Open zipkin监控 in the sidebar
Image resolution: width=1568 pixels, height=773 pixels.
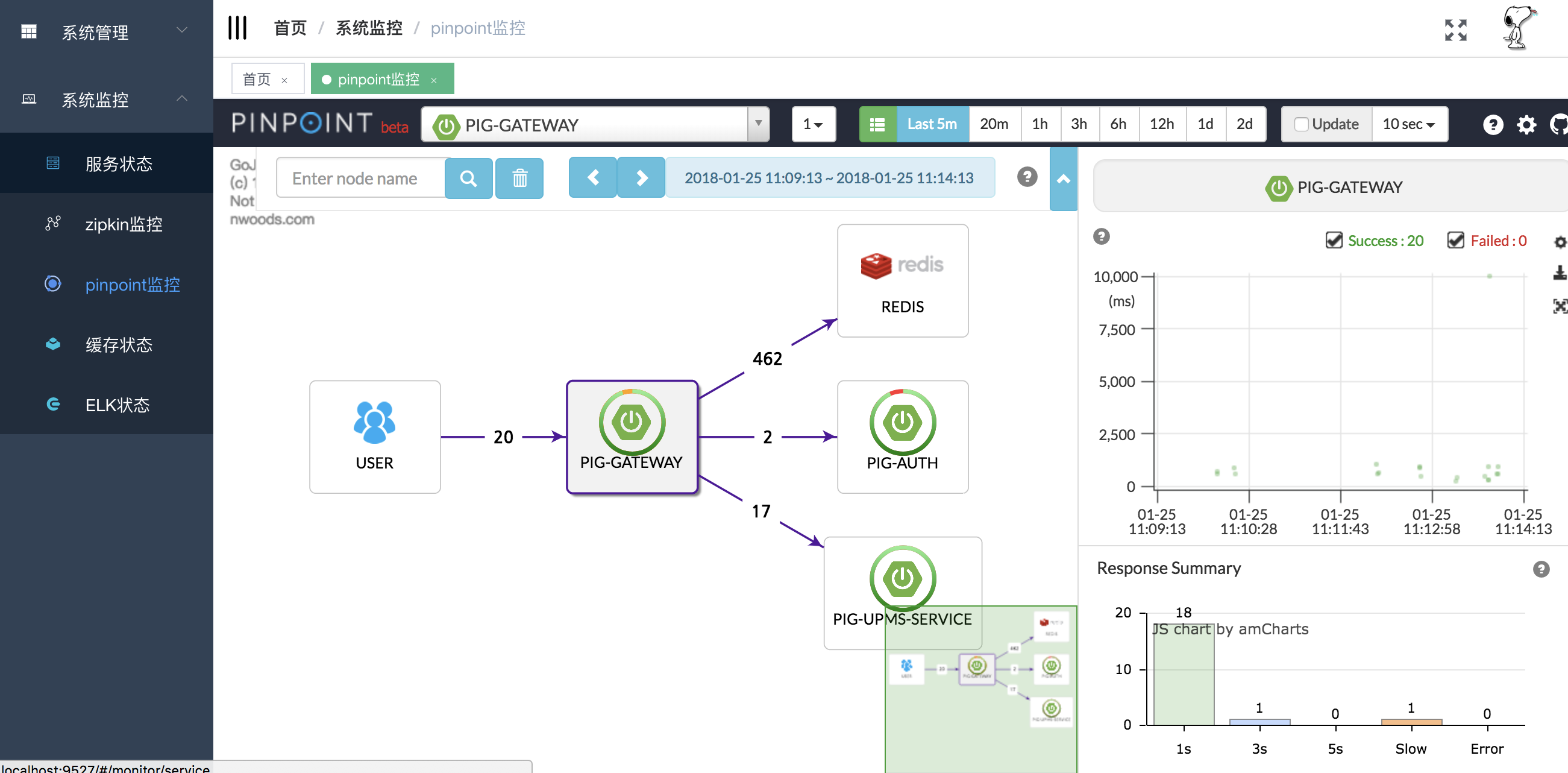124,224
